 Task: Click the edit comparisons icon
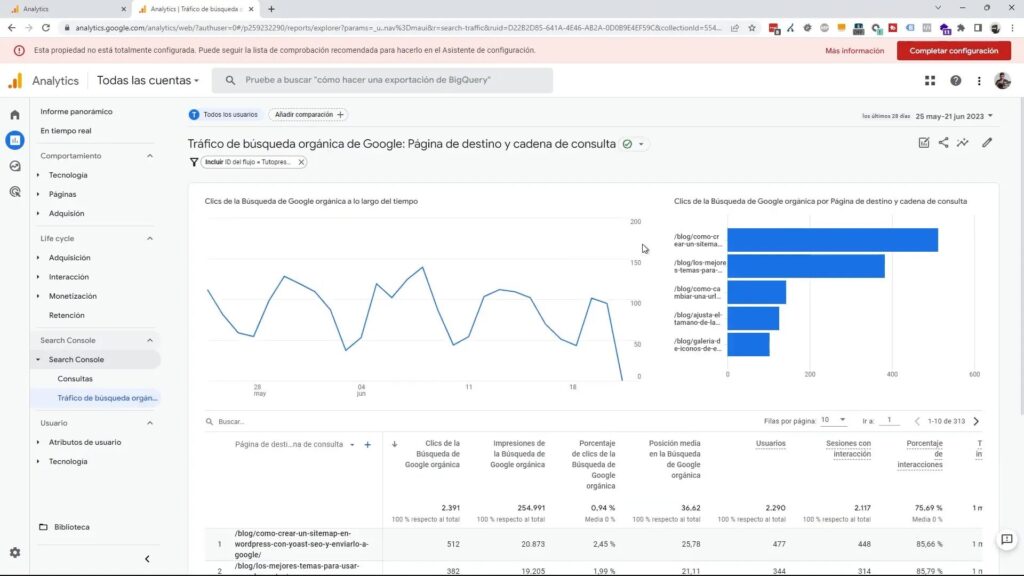coord(923,142)
